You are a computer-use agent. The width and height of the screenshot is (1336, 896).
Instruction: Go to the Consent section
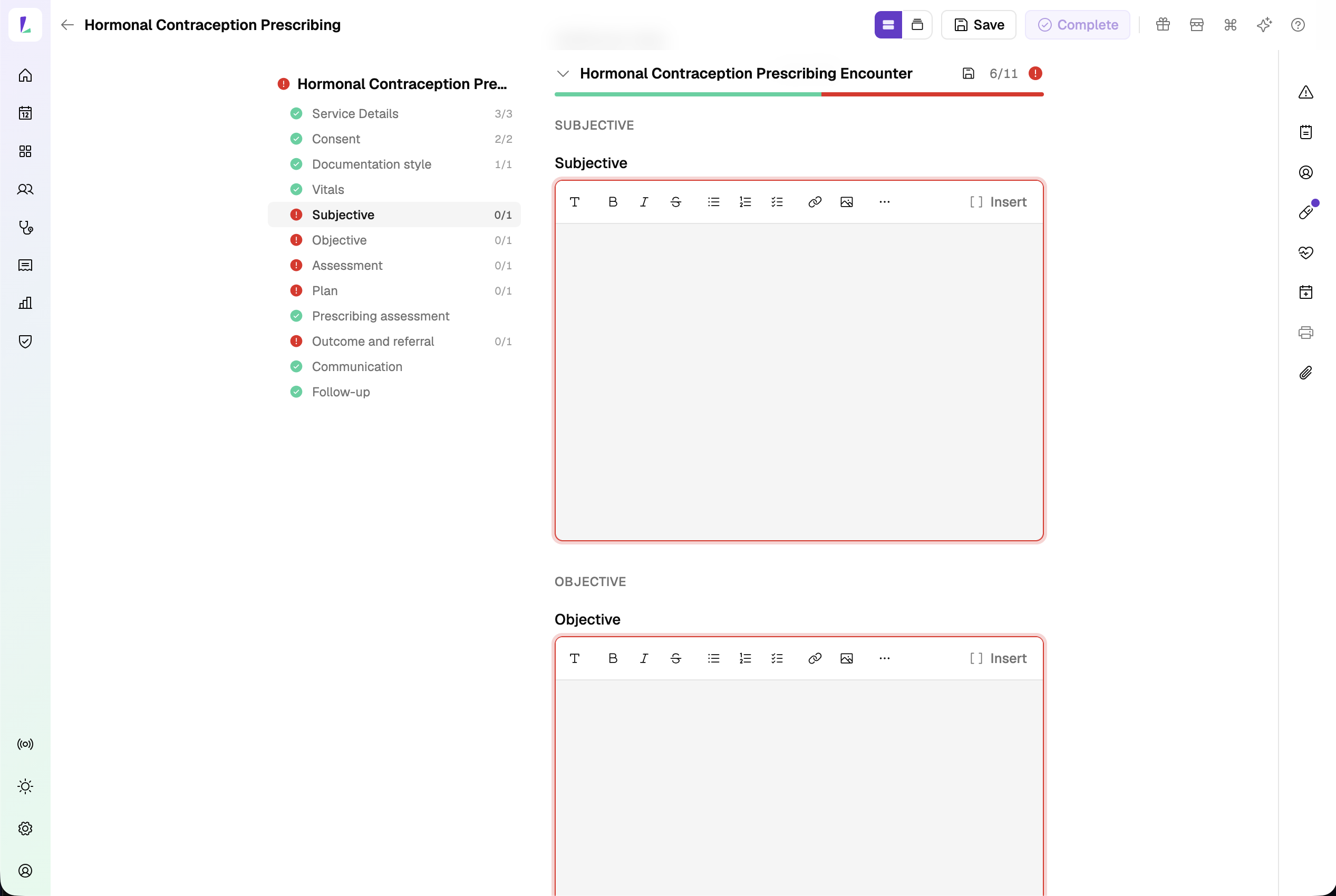394,139
